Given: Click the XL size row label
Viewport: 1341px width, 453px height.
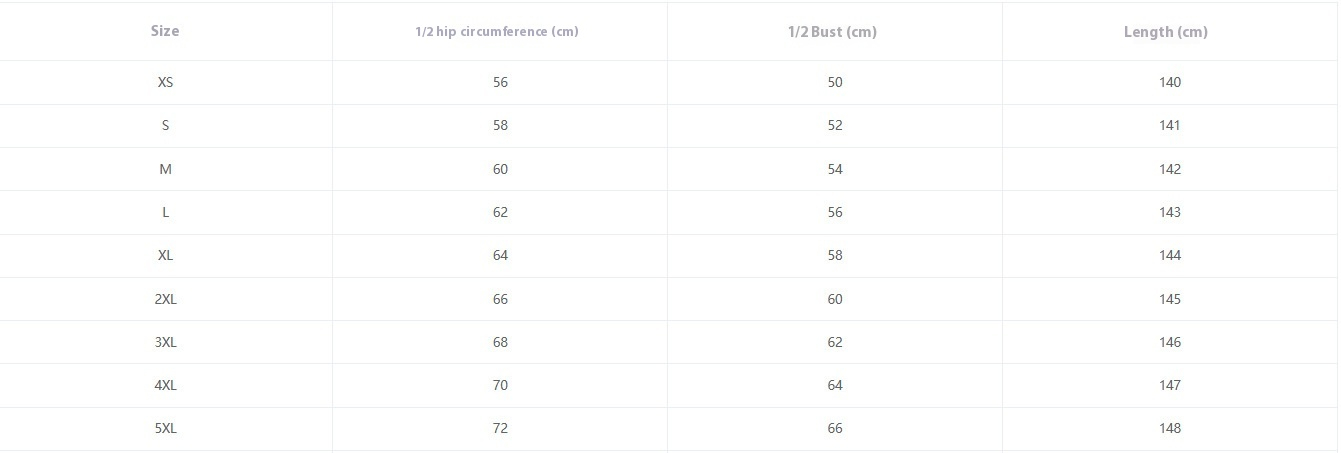Looking at the screenshot, I should pyautogui.click(x=165, y=255).
